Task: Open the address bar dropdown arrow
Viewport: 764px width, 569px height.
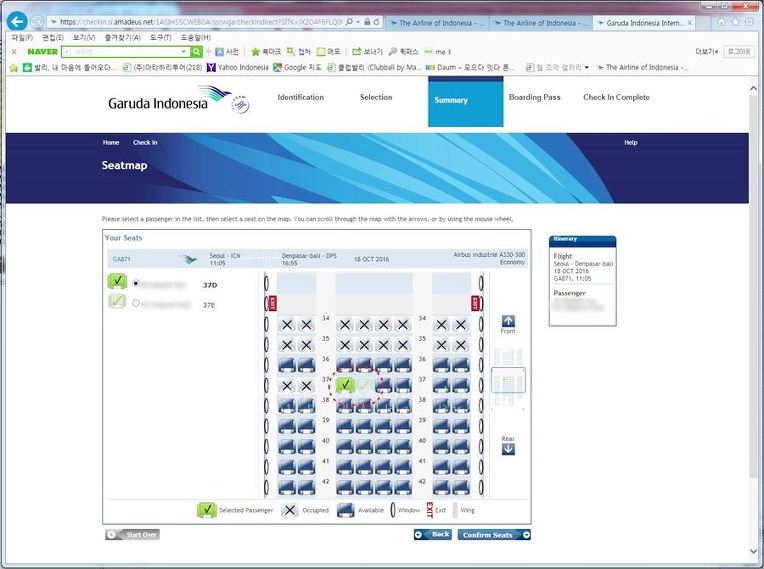Action: (x=358, y=22)
